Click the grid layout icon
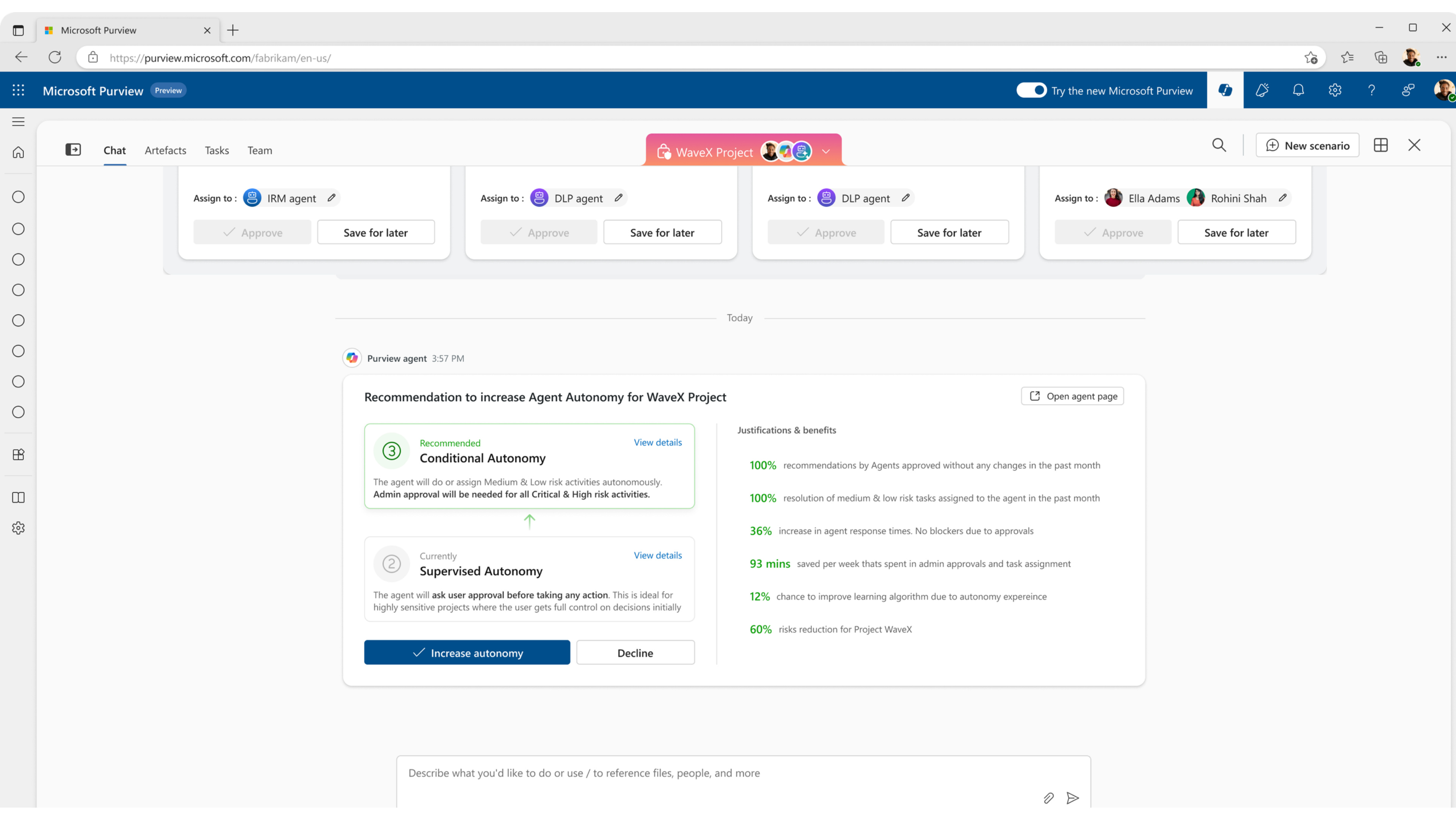The width and height of the screenshot is (1456, 819). point(1380,145)
